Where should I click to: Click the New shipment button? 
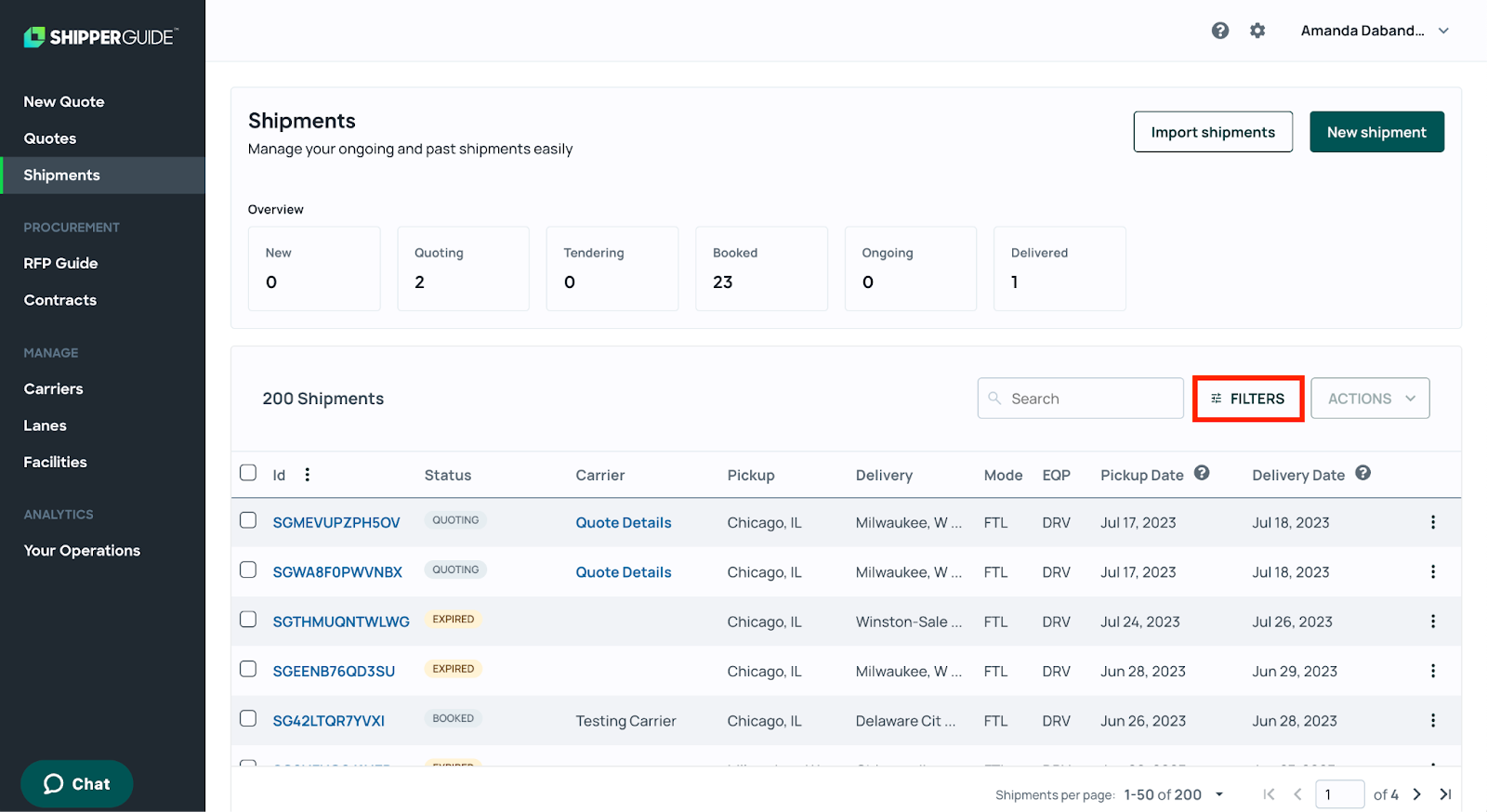pyautogui.click(x=1375, y=132)
